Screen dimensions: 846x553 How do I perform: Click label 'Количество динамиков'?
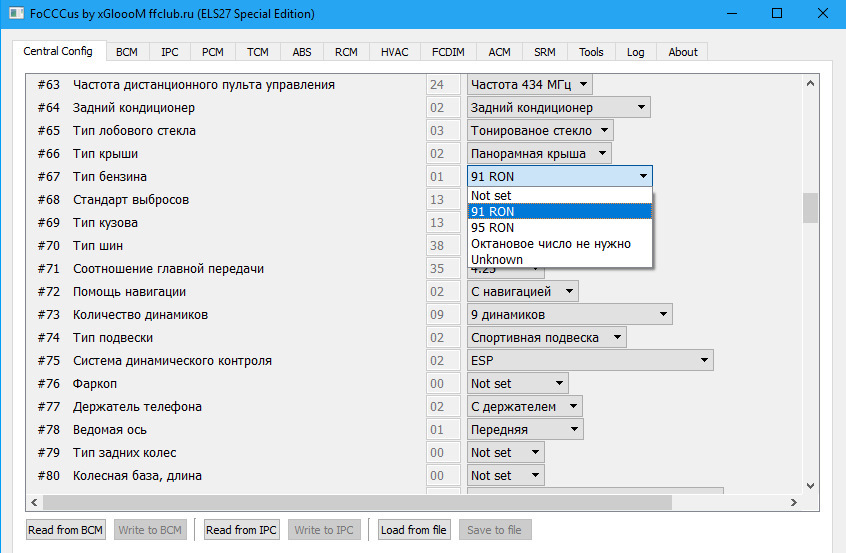(140, 315)
